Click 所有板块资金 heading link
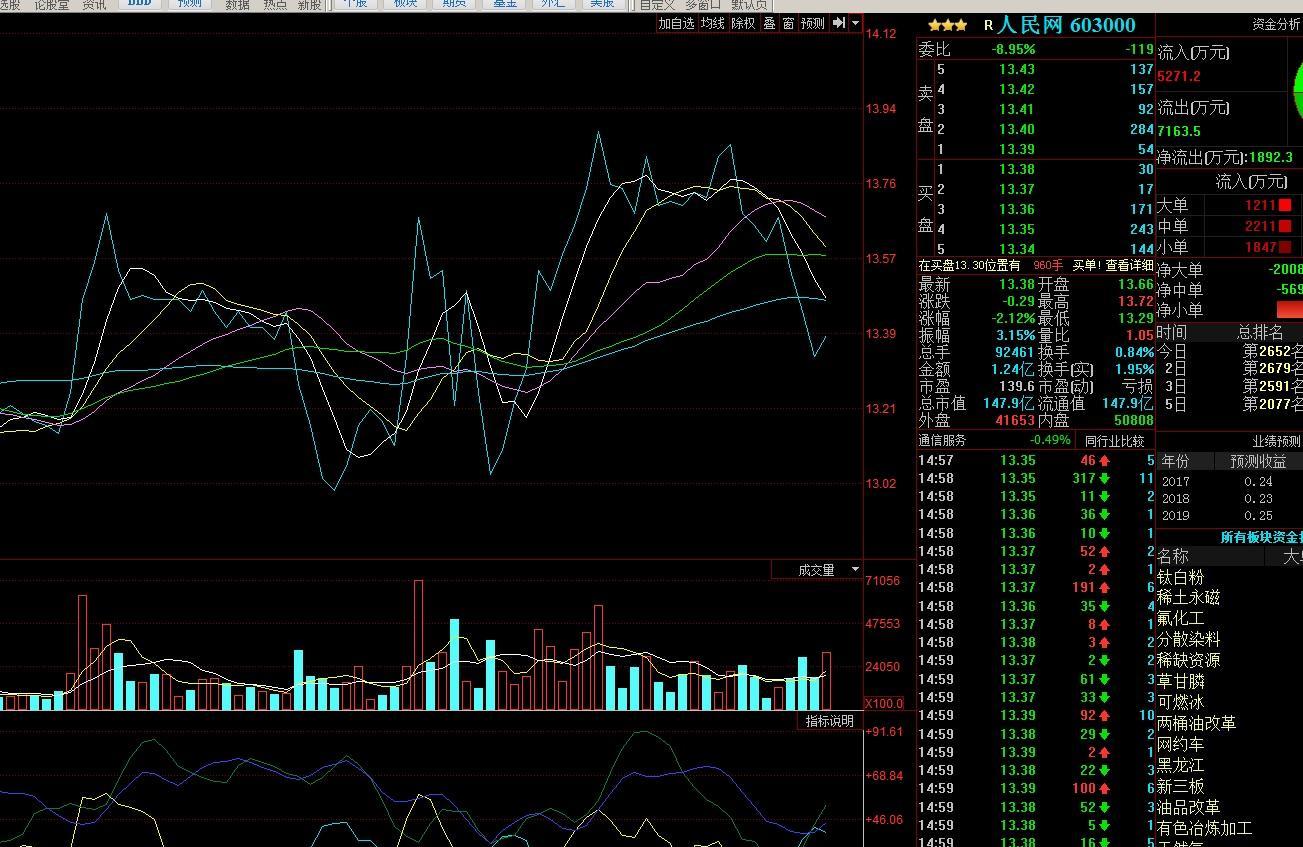The image size is (1303, 847). coord(1261,538)
